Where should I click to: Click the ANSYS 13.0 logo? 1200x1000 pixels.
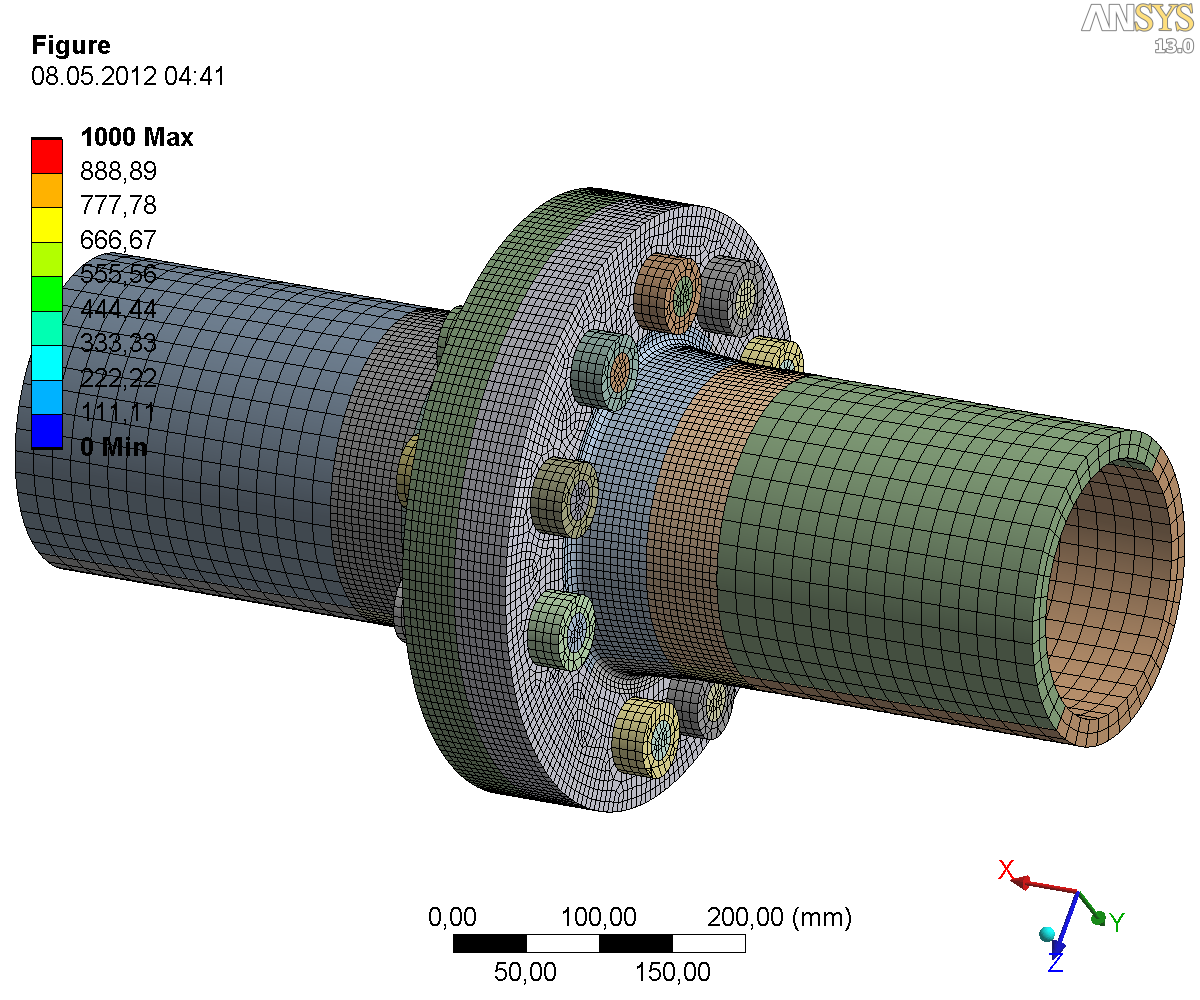tap(1137, 28)
